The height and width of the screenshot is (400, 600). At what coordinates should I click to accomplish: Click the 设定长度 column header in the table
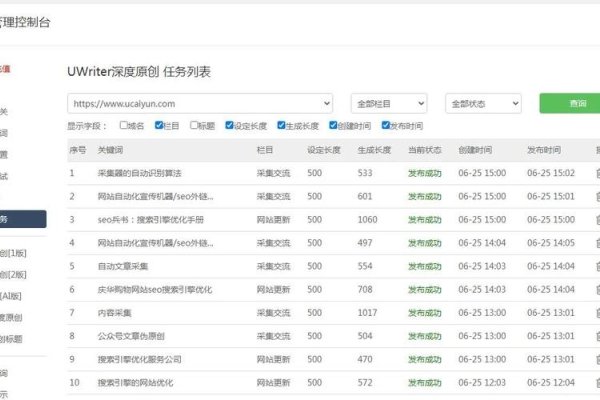pyautogui.click(x=324, y=150)
